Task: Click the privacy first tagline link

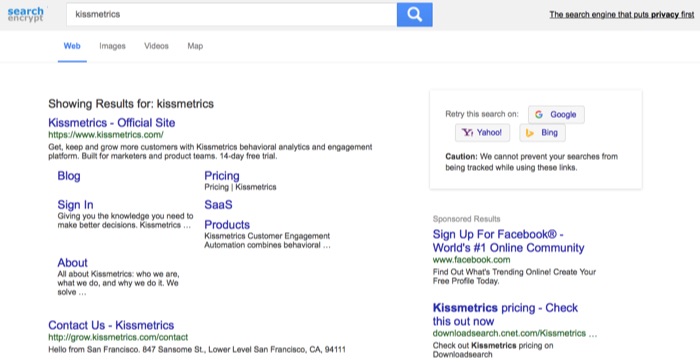Action: point(621,15)
